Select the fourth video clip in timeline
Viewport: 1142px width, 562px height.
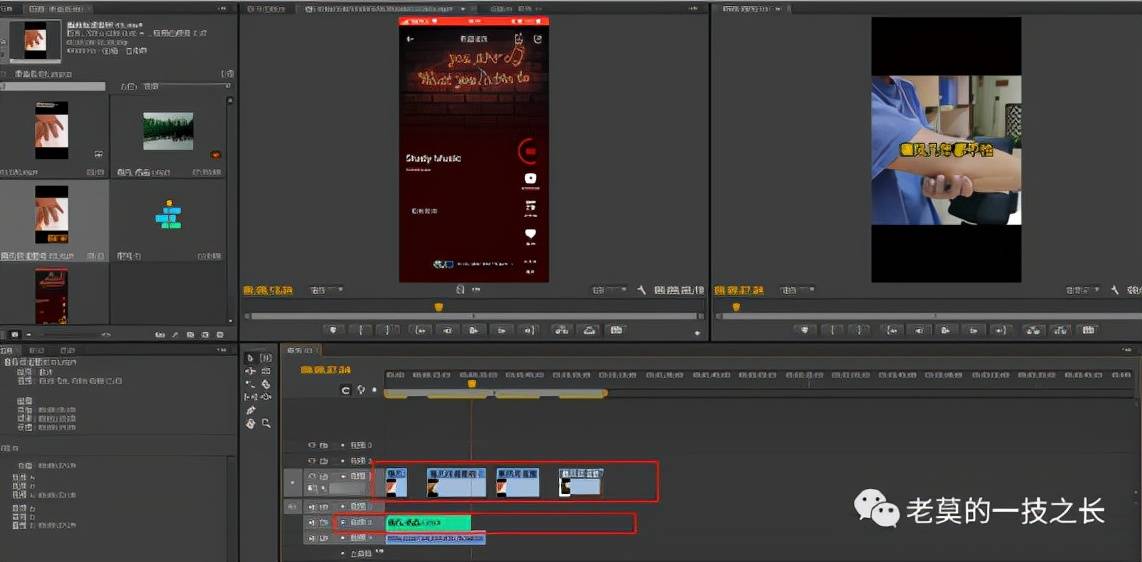(580, 483)
